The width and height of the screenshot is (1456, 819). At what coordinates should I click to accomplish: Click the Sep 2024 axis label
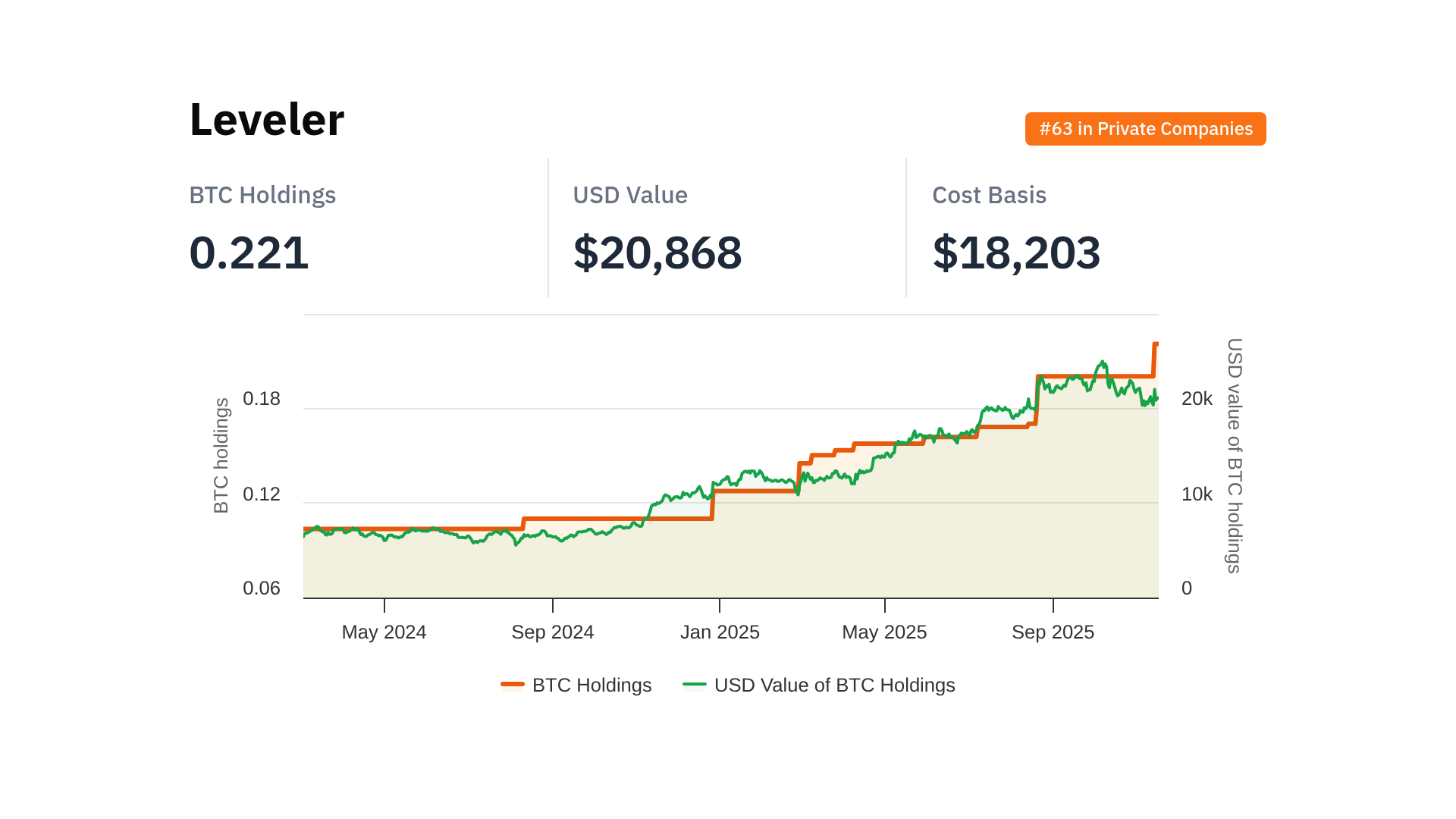[552, 632]
